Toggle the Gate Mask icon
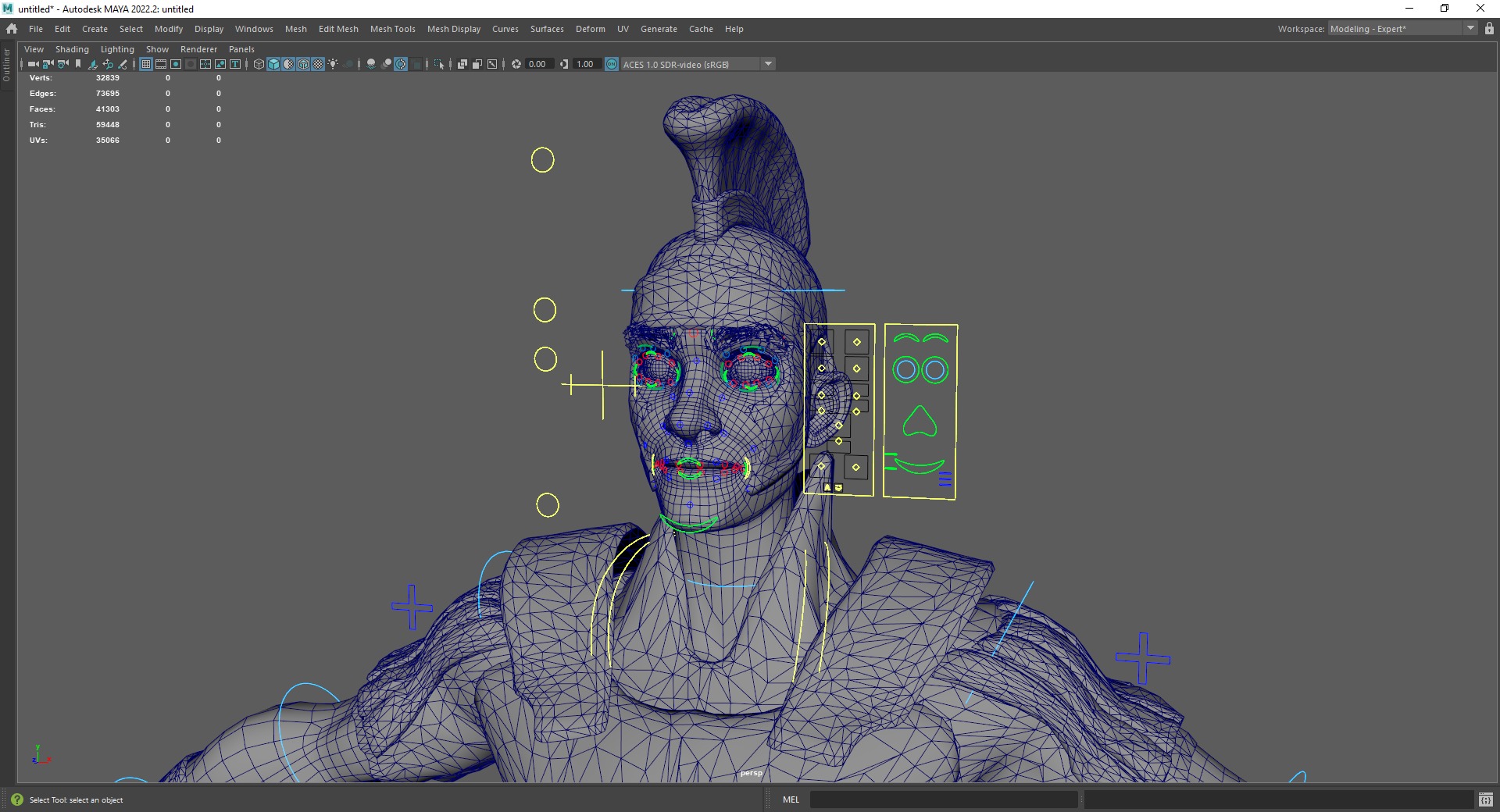This screenshot has width=1500, height=812. [191, 64]
